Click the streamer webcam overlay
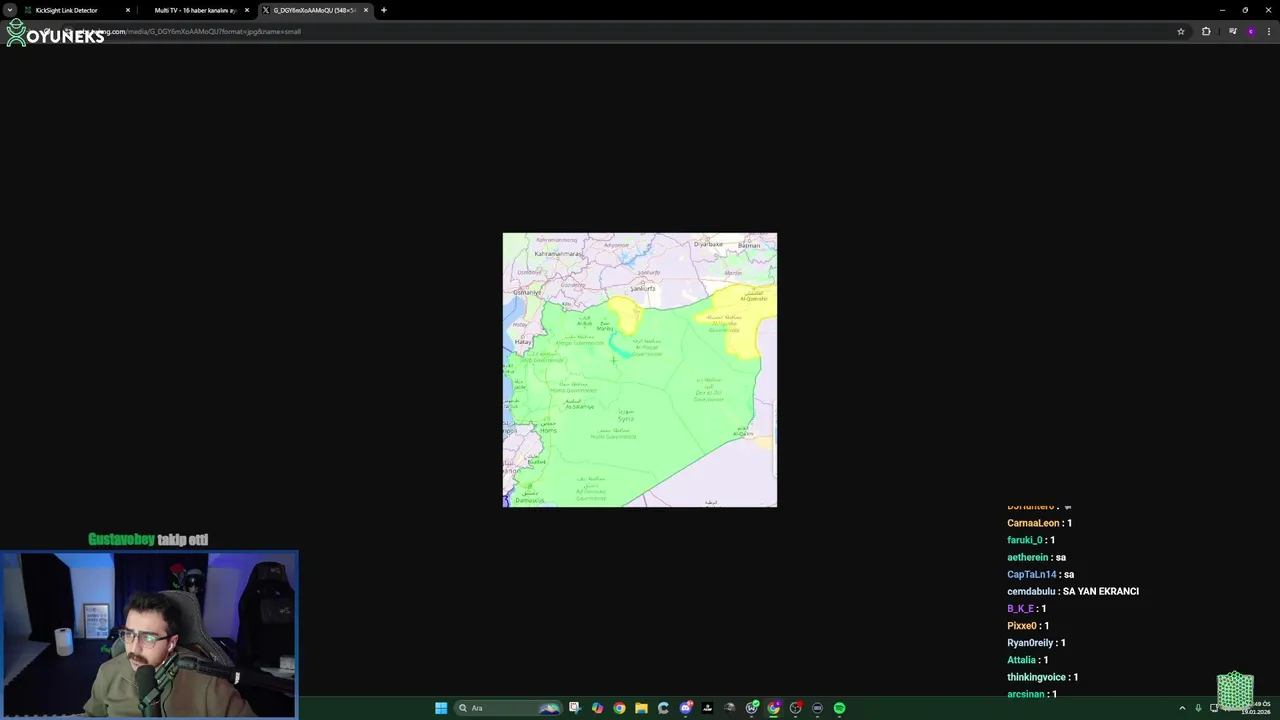The height and width of the screenshot is (720, 1280). [149, 635]
